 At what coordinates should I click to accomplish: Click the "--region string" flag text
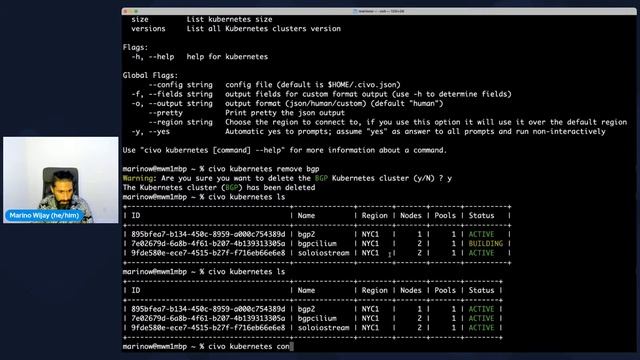pos(180,122)
